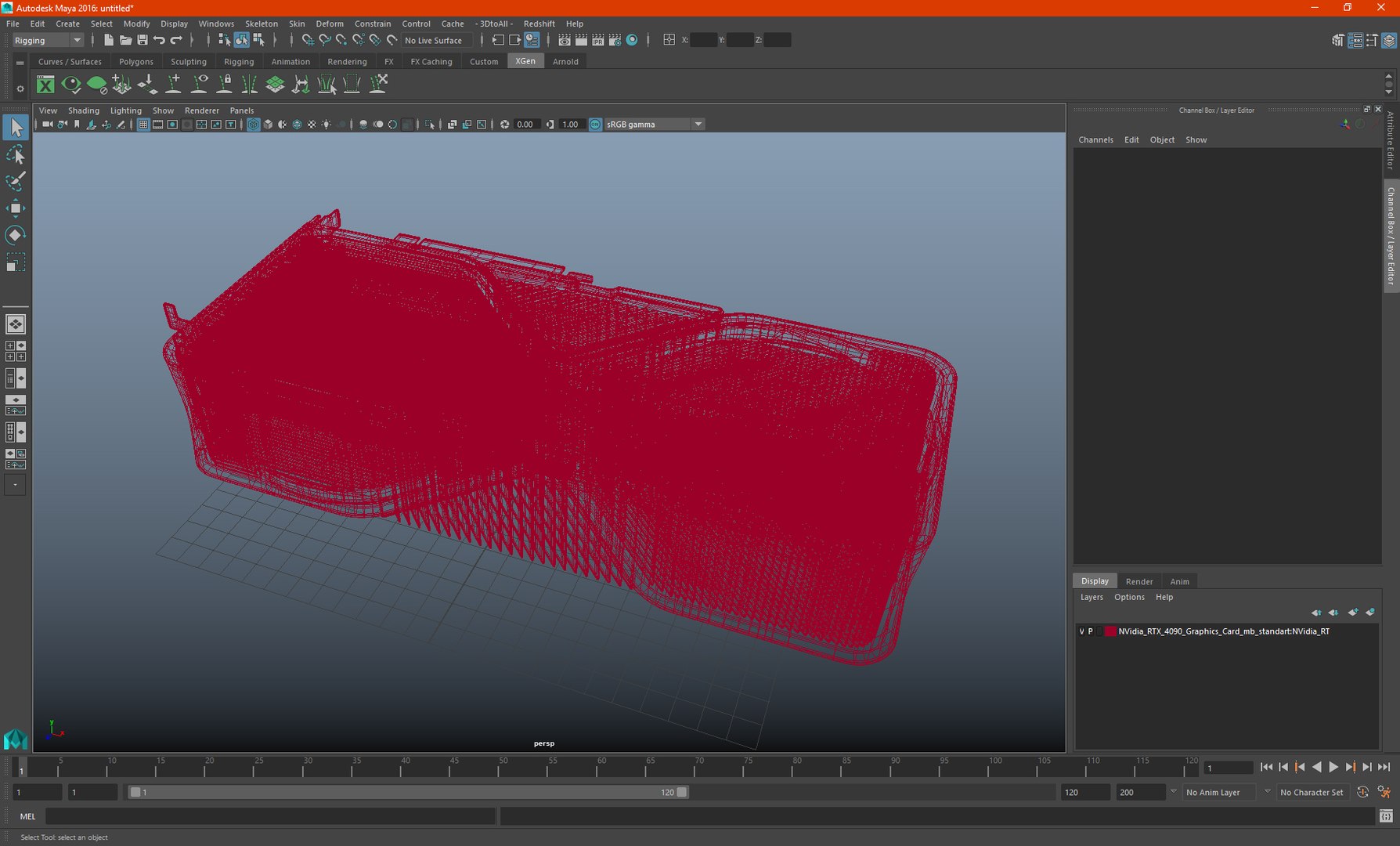This screenshot has width=1400, height=846.
Task: Switch to the Arnold shelf tab
Action: coord(565,61)
